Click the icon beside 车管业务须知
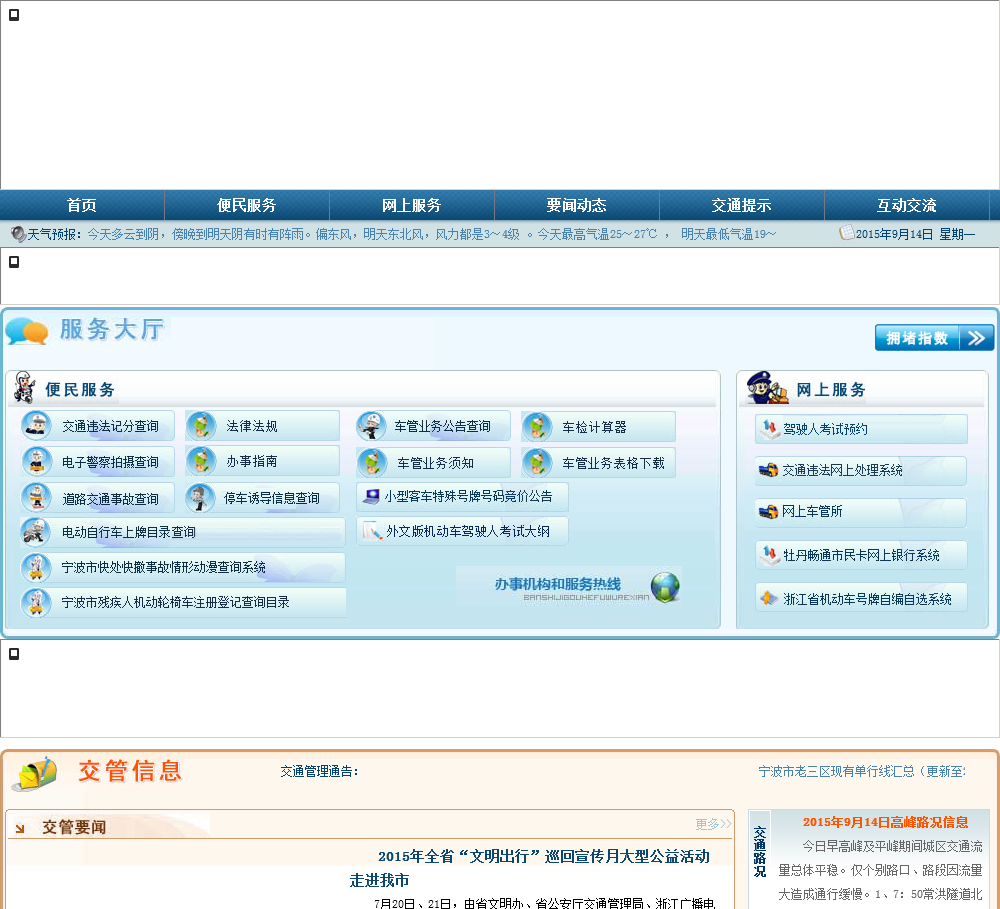The image size is (1000, 909). [x=372, y=463]
